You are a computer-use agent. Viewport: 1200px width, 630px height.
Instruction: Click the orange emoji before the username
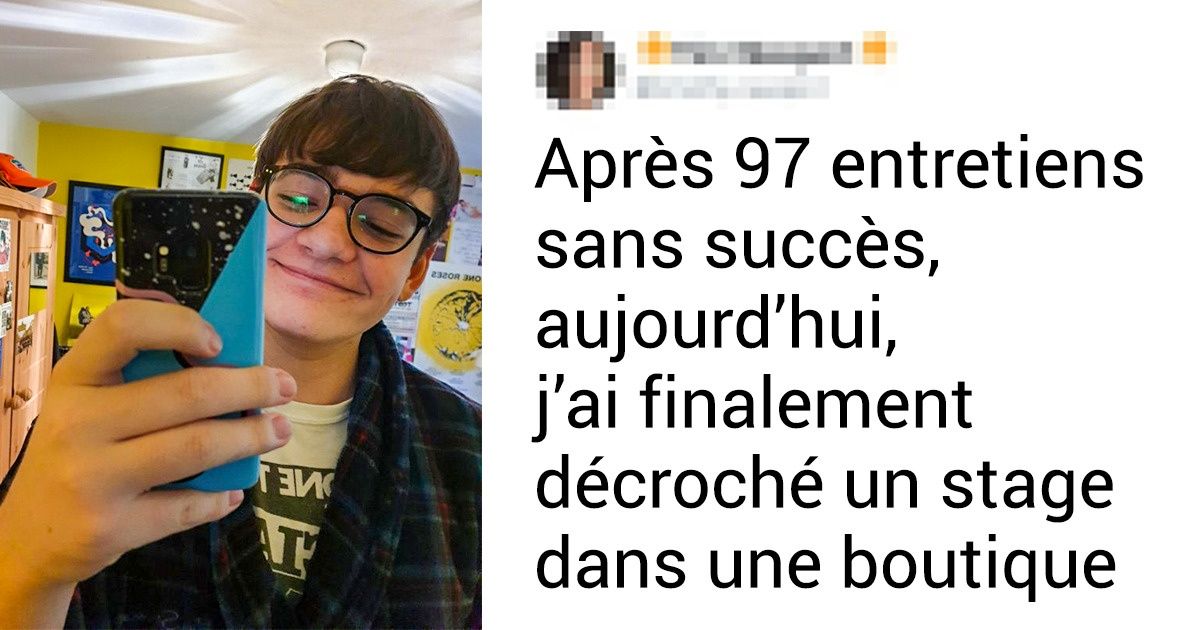[654, 47]
